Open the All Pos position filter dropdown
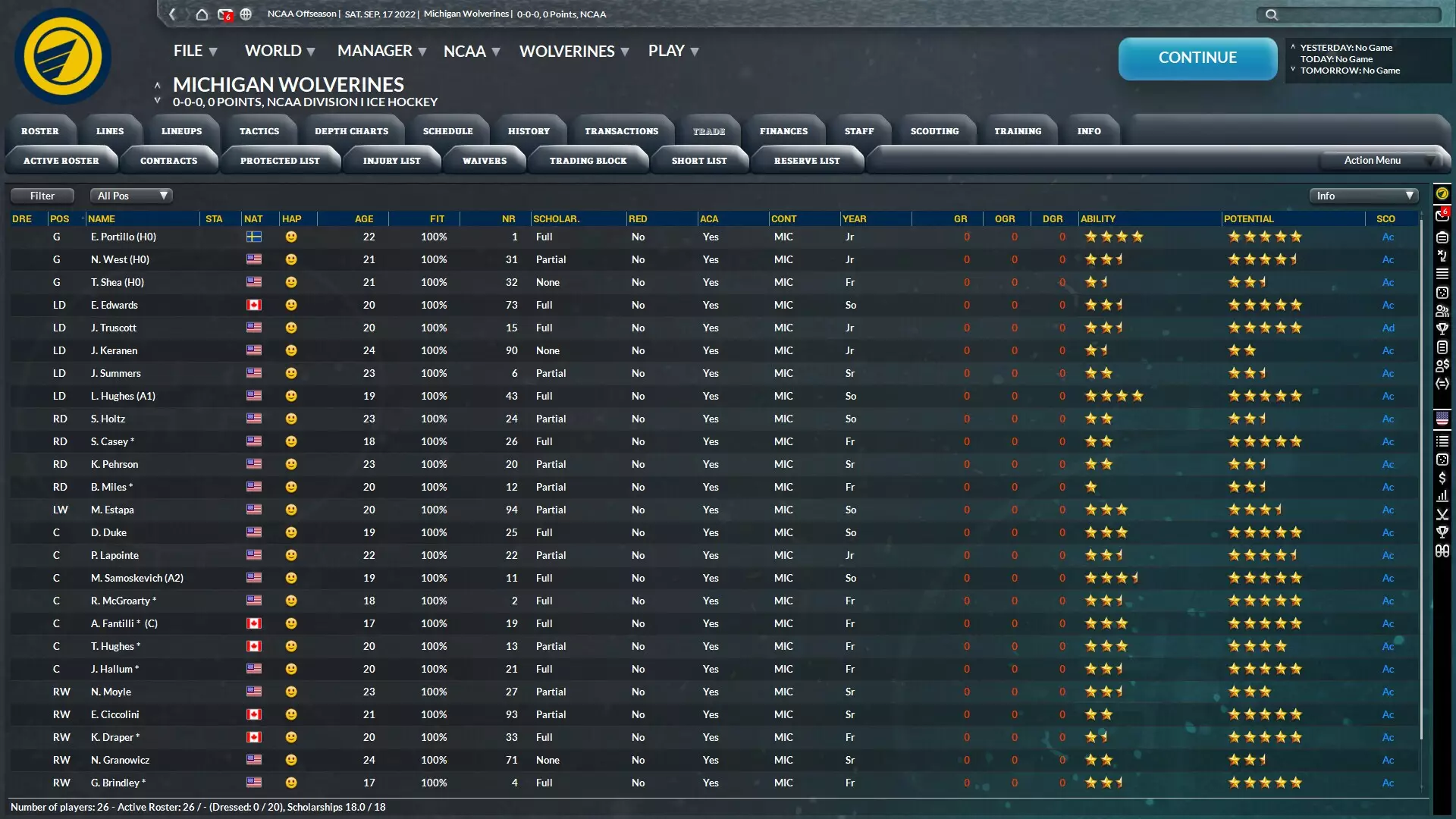 click(131, 196)
